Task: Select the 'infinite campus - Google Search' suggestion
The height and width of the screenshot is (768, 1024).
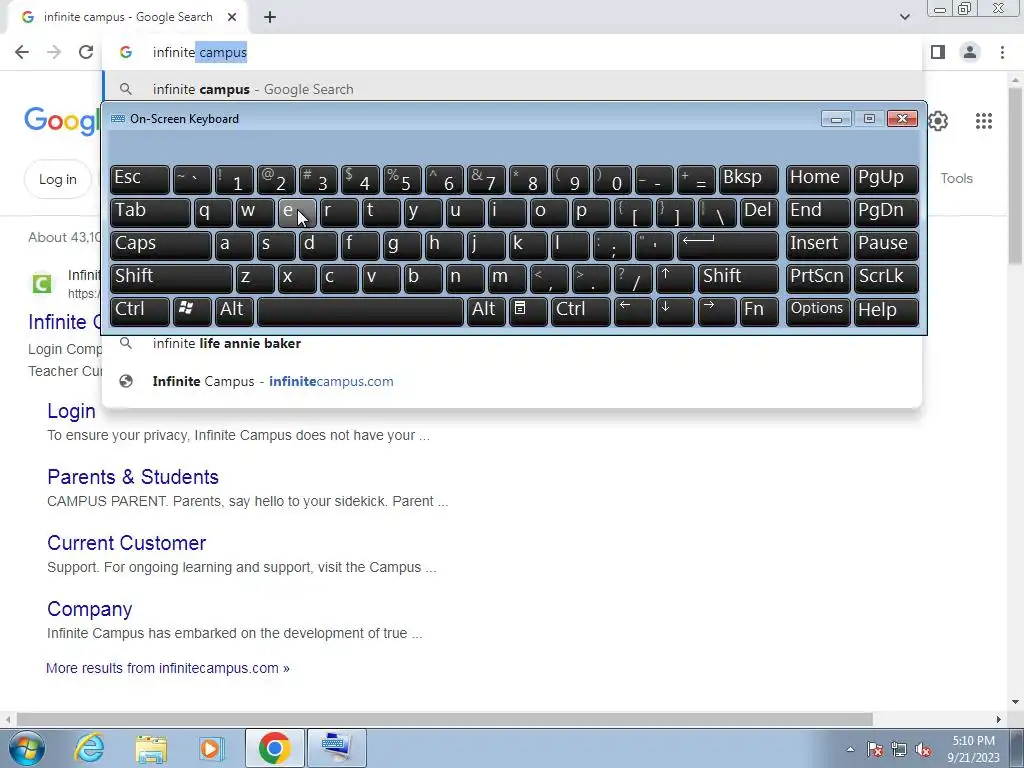Action: click(x=513, y=89)
